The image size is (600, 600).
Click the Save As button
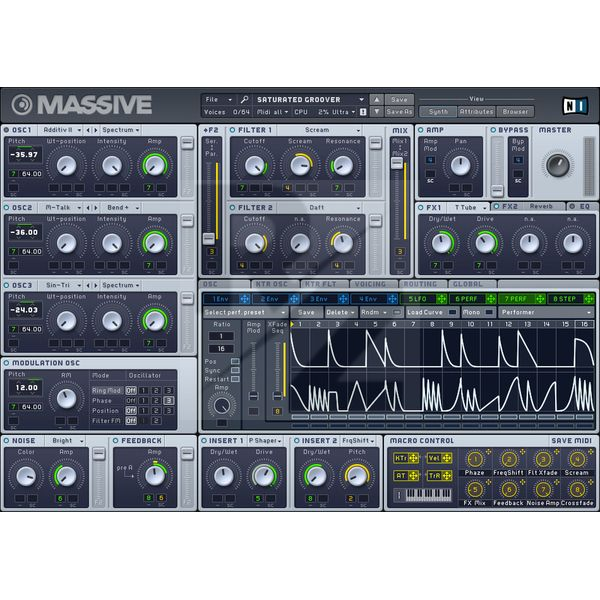[399, 112]
